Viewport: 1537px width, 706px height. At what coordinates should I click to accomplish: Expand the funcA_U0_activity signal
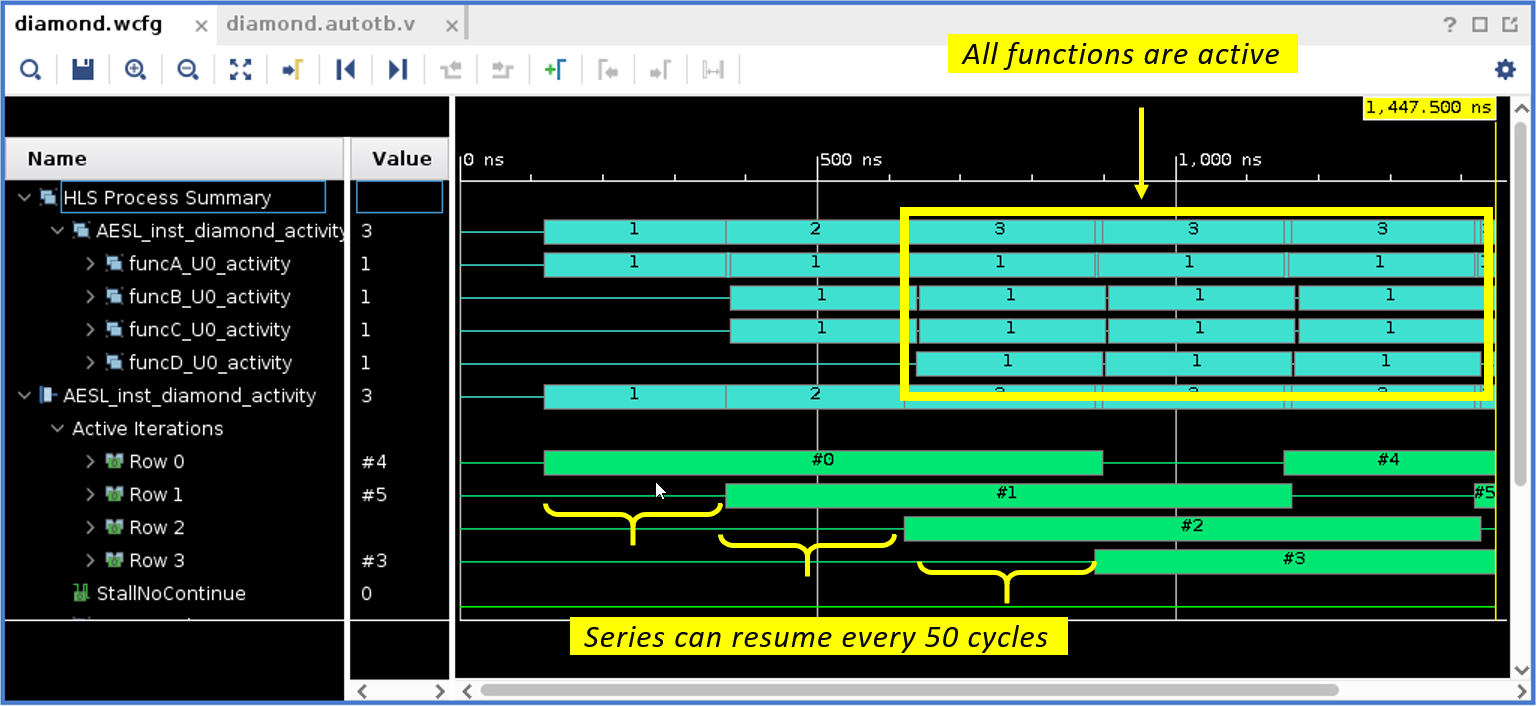90,264
